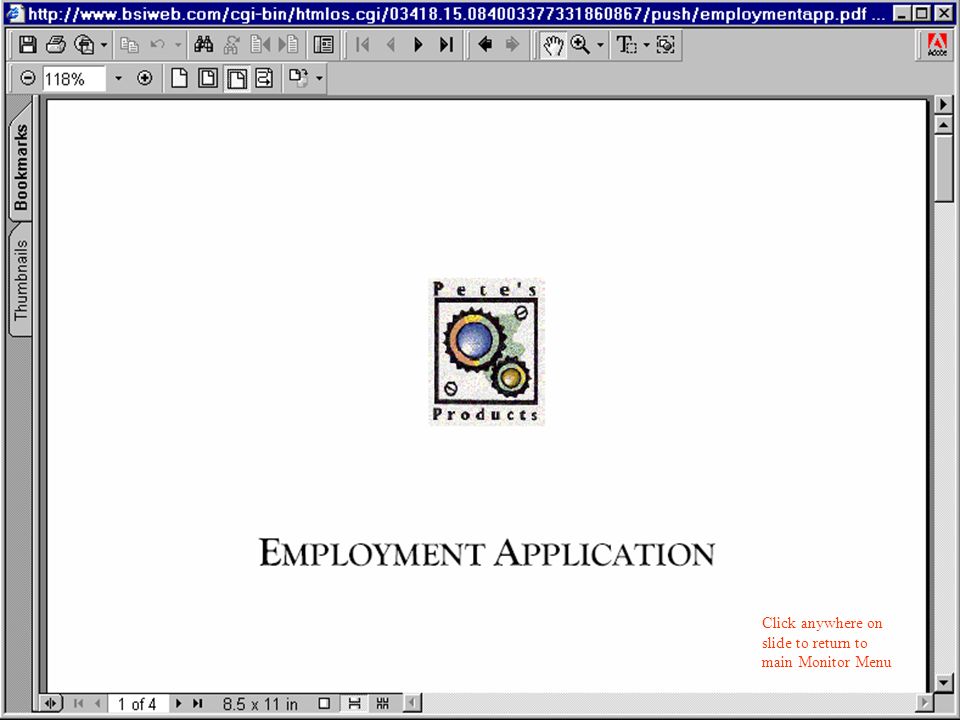Screen dimensions: 960x720
Task: Advance with the Next Page arrow in top toolbar
Action: 419,45
